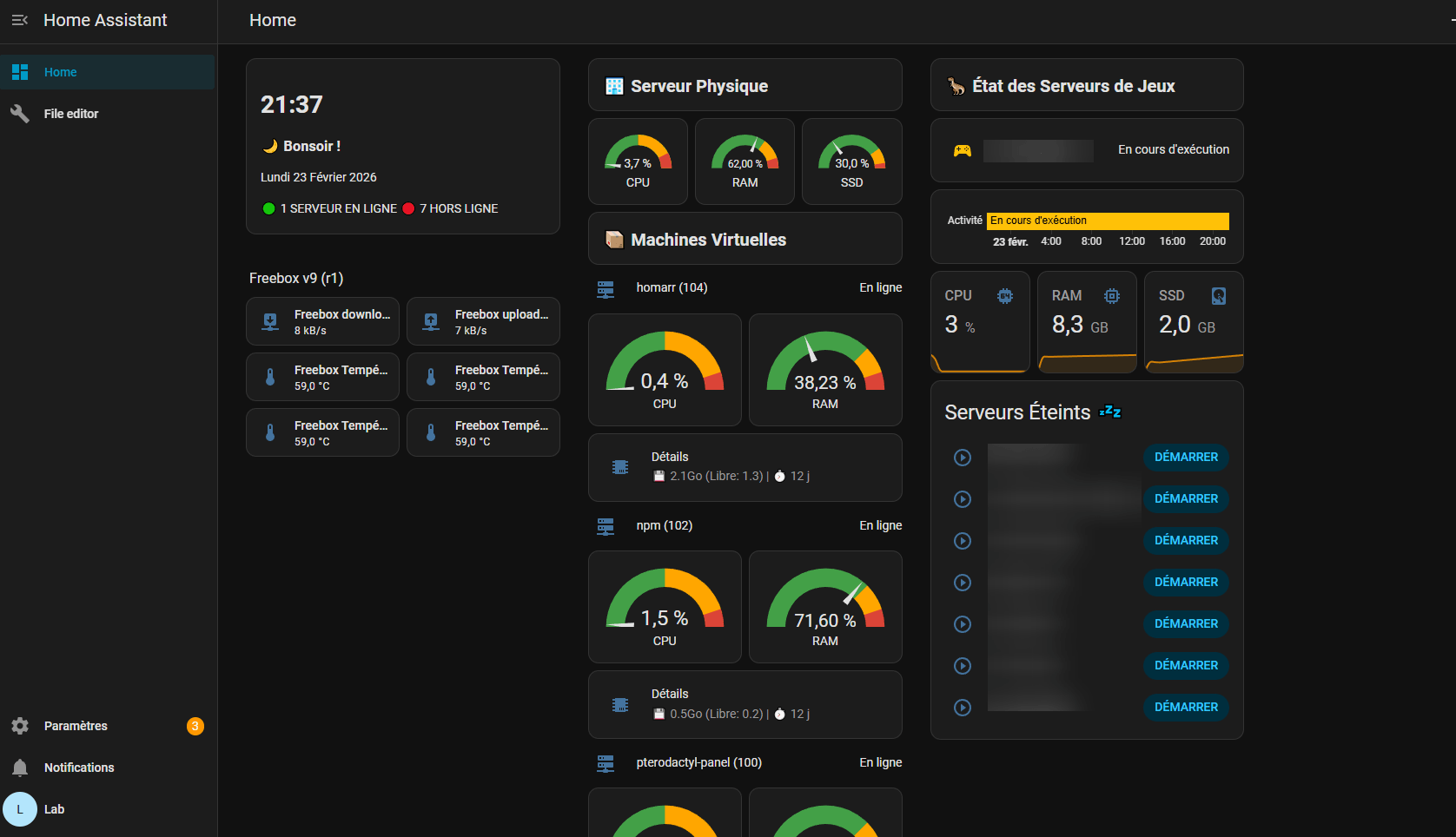The image size is (1456, 837).
Task: Open Paramètres settings in the sidebar
Action: [x=76, y=726]
